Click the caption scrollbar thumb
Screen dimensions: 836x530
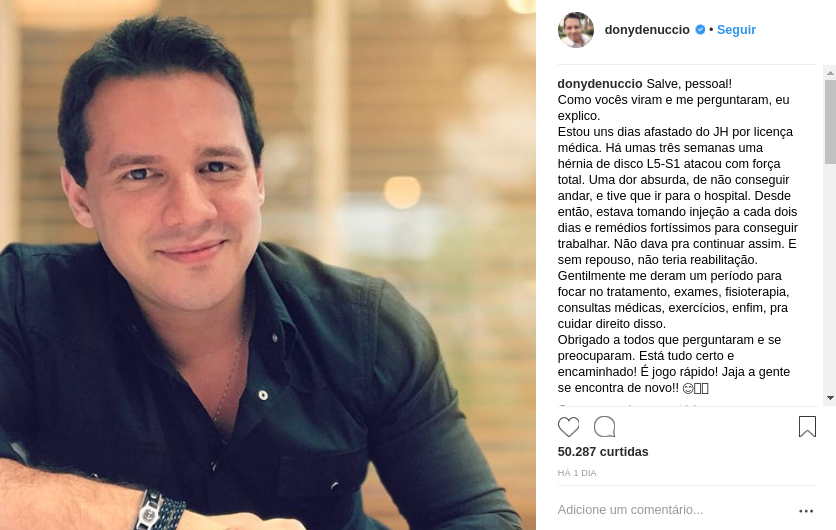(x=830, y=122)
